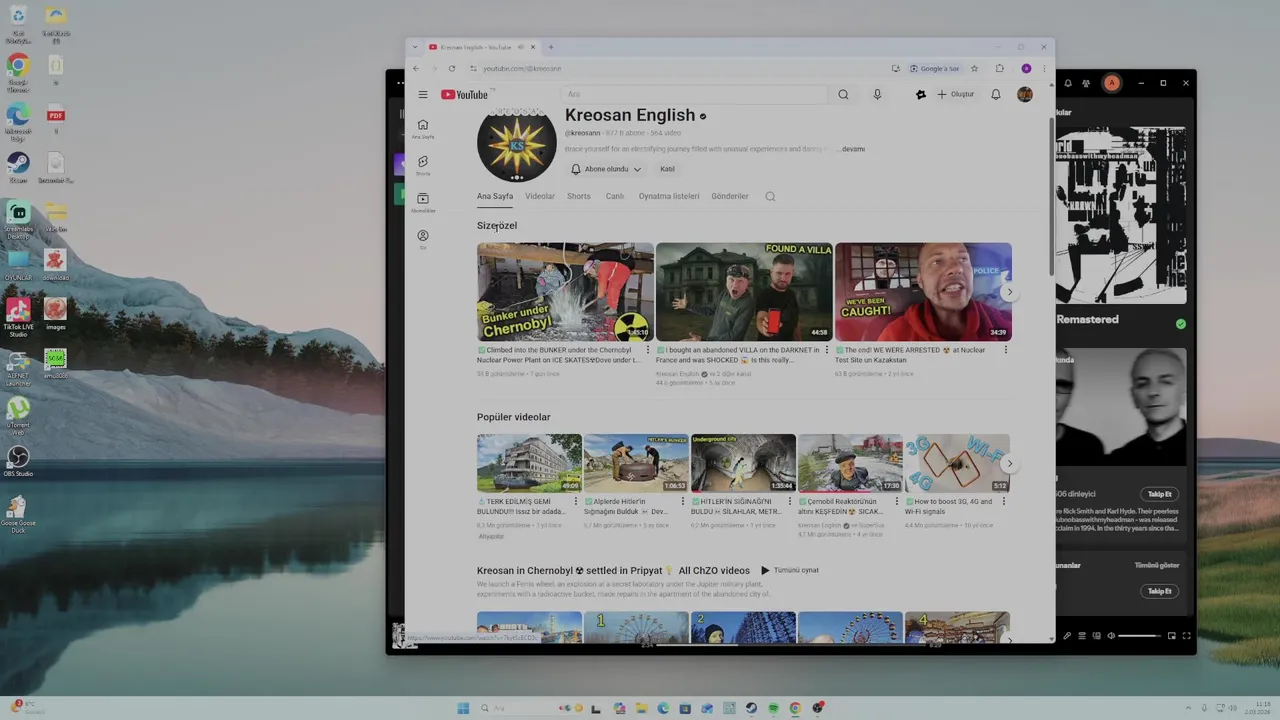The width and height of the screenshot is (1280, 720).
Task: Open the Siz icon in YouTube sidebar
Action: pos(423,240)
